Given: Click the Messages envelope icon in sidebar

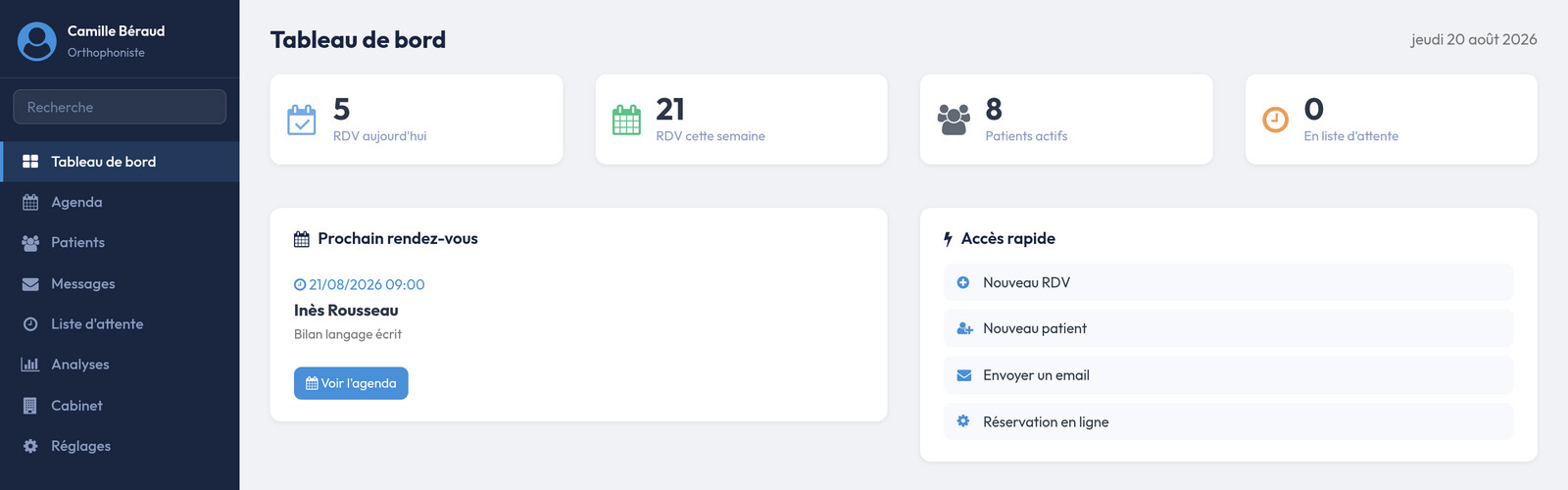Looking at the screenshot, I should [30, 284].
